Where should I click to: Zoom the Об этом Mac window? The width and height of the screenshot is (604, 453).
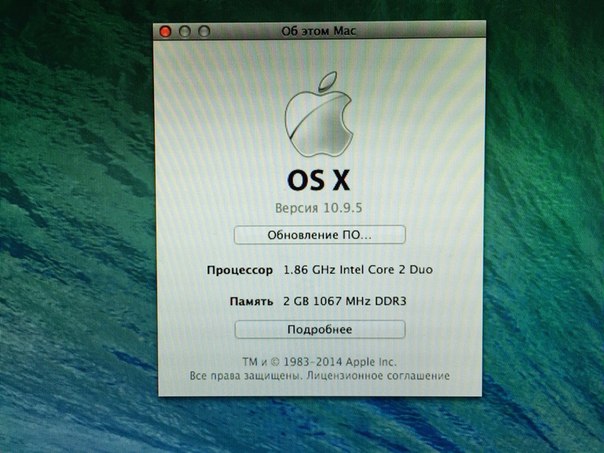click(204, 31)
